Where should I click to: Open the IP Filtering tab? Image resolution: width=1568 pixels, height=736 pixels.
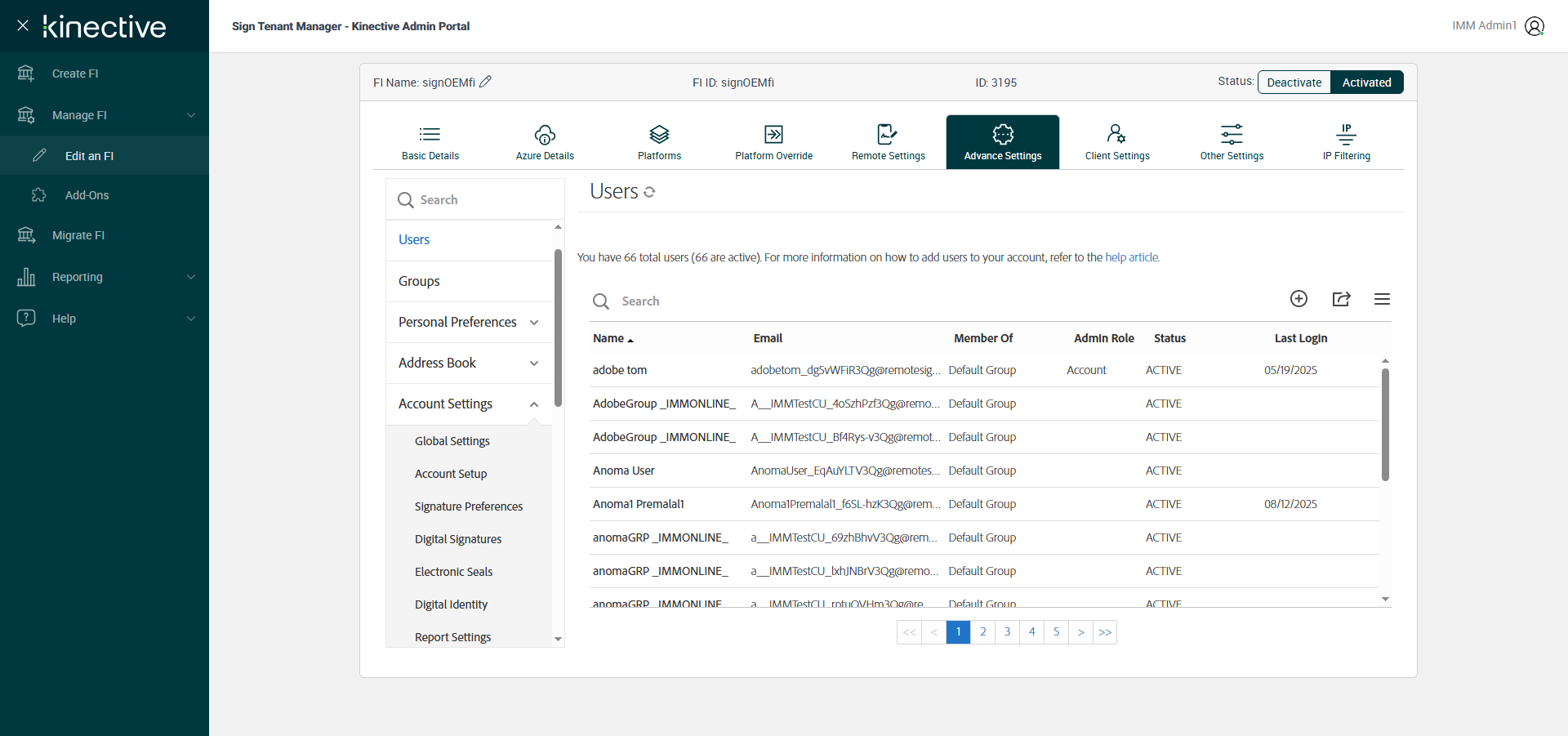click(1346, 142)
